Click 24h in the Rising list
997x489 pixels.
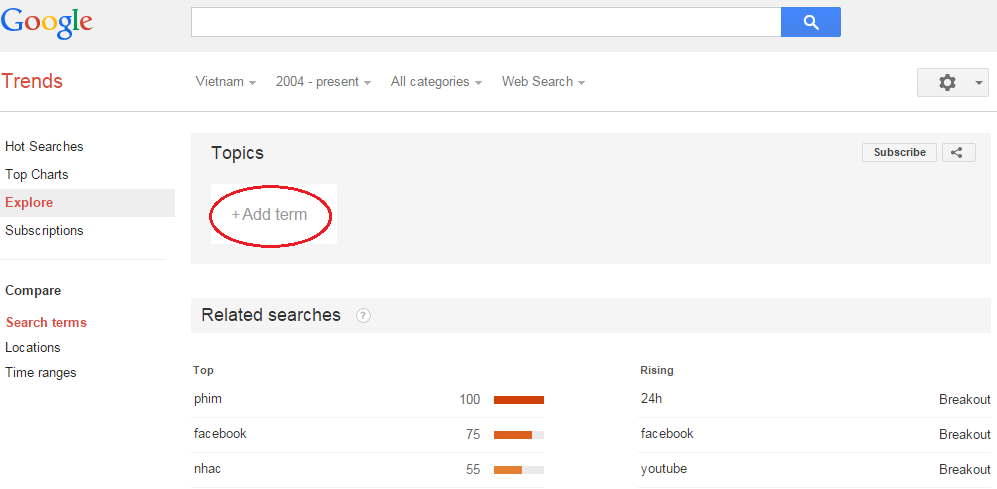pyautogui.click(x=651, y=399)
